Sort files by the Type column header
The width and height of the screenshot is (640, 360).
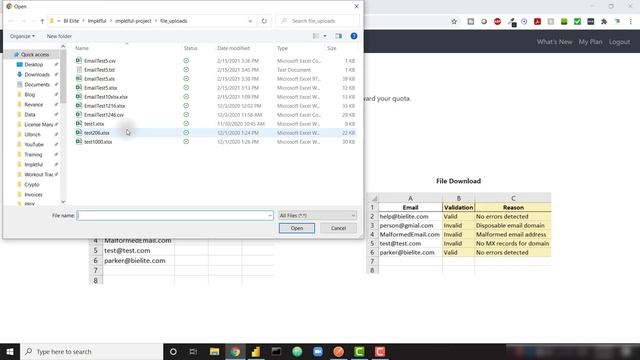click(x=282, y=48)
